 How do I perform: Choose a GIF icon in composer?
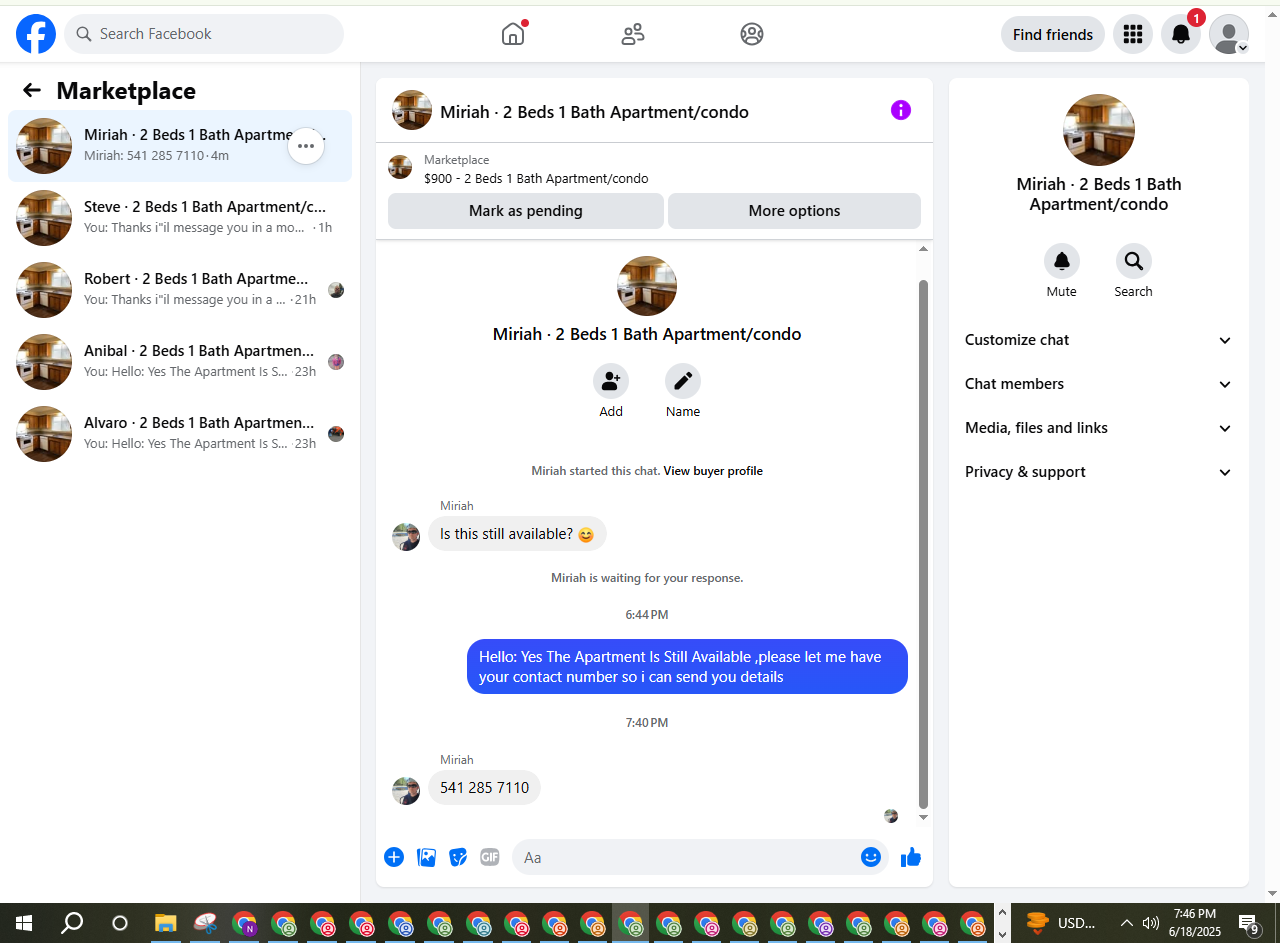(x=490, y=857)
